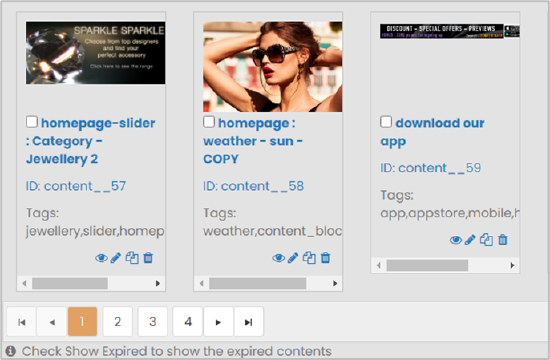Open the download our app title link
The image size is (550, 360).
click(432, 132)
